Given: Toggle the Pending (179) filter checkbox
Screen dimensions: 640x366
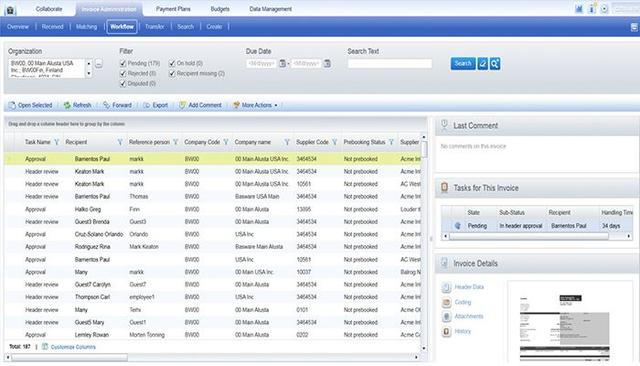Looking at the screenshot, I should point(123,63).
